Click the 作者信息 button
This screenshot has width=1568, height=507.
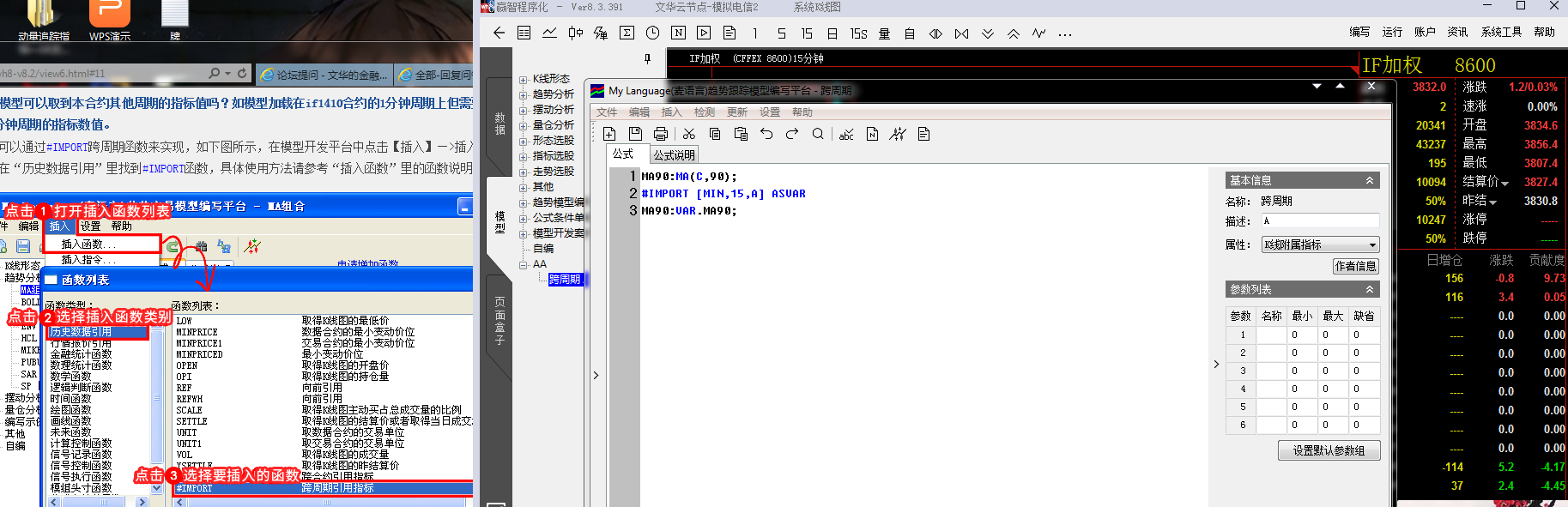[x=1356, y=266]
